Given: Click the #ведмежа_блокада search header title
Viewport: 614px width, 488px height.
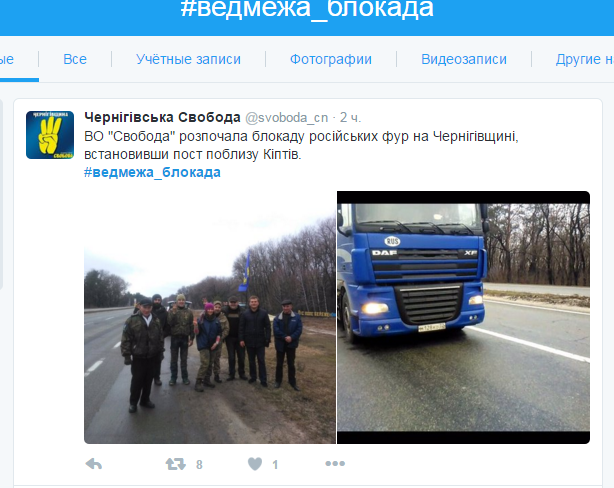Looking at the screenshot, I should click(x=307, y=9).
